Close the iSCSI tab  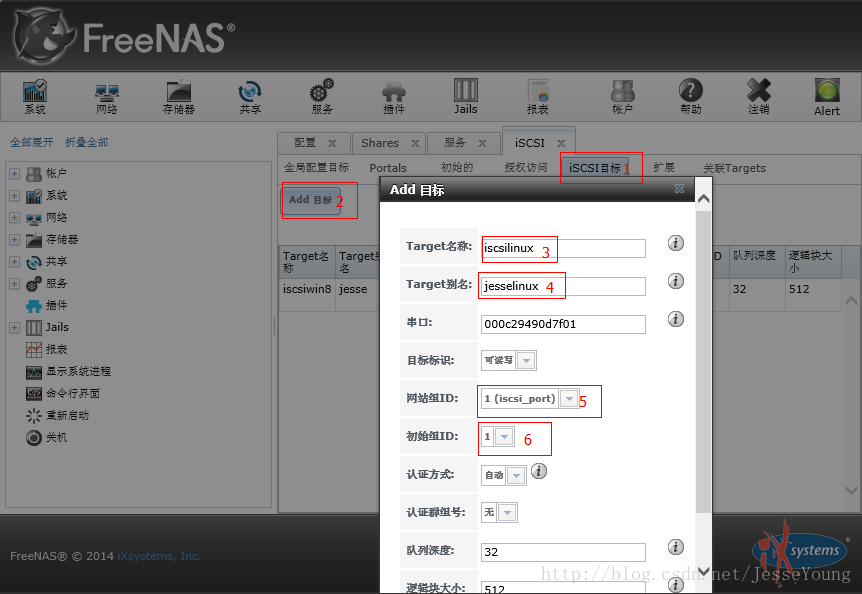click(561, 143)
